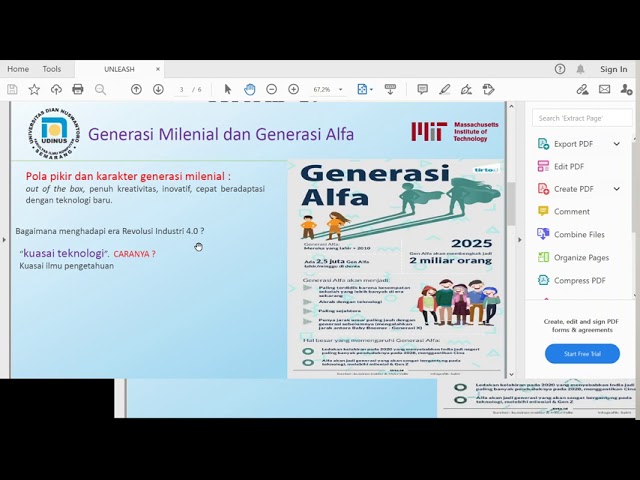Go to the next page with the down arrow
Screen dimensions: 640x480
coord(158,89)
